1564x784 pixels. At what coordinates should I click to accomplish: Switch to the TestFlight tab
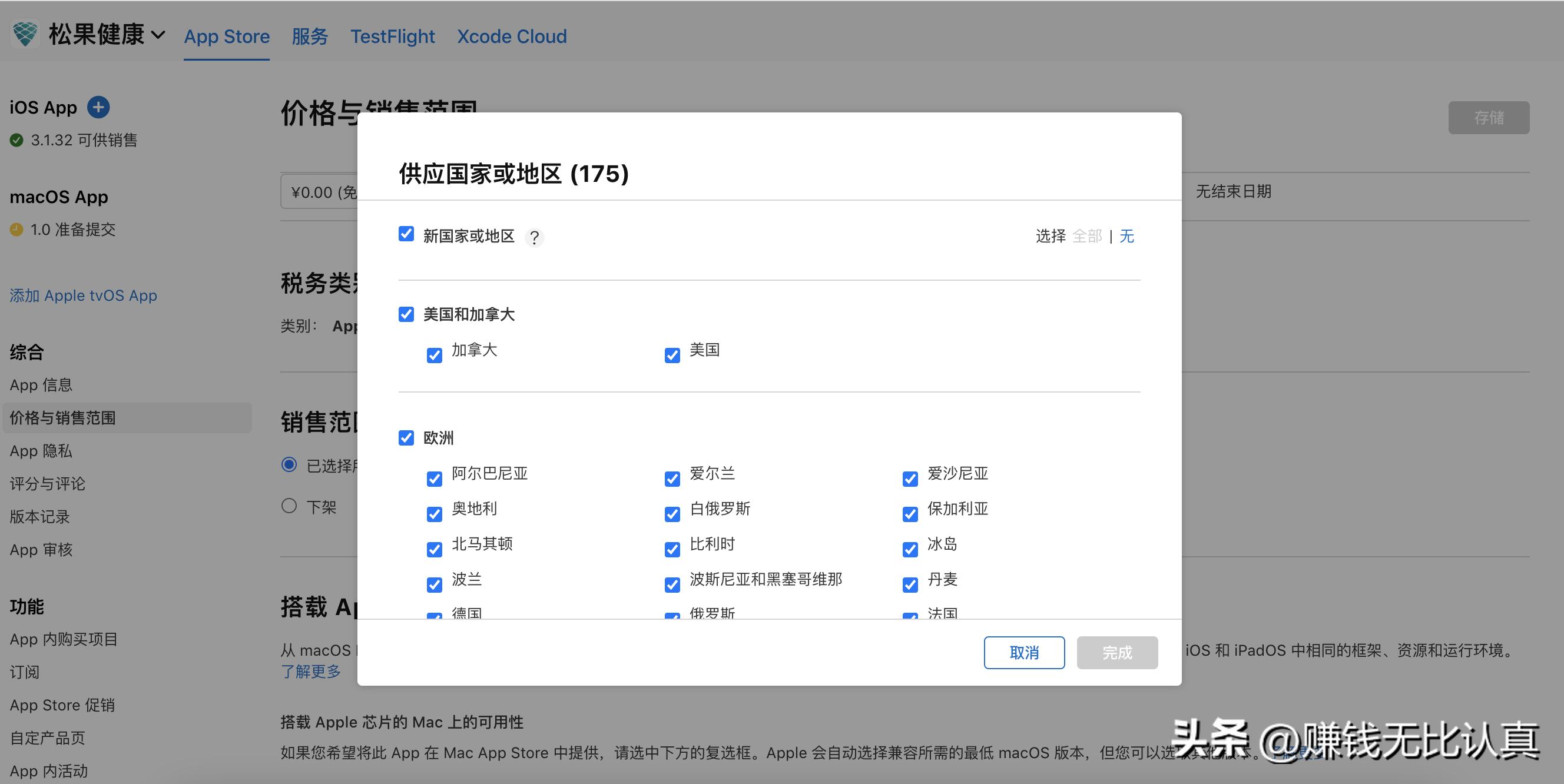[392, 36]
